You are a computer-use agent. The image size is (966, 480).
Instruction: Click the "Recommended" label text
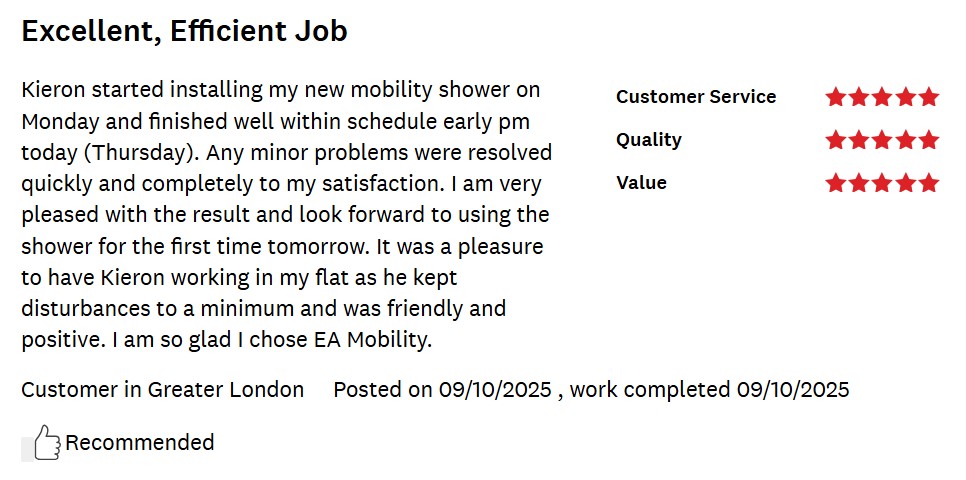(140, 442)
